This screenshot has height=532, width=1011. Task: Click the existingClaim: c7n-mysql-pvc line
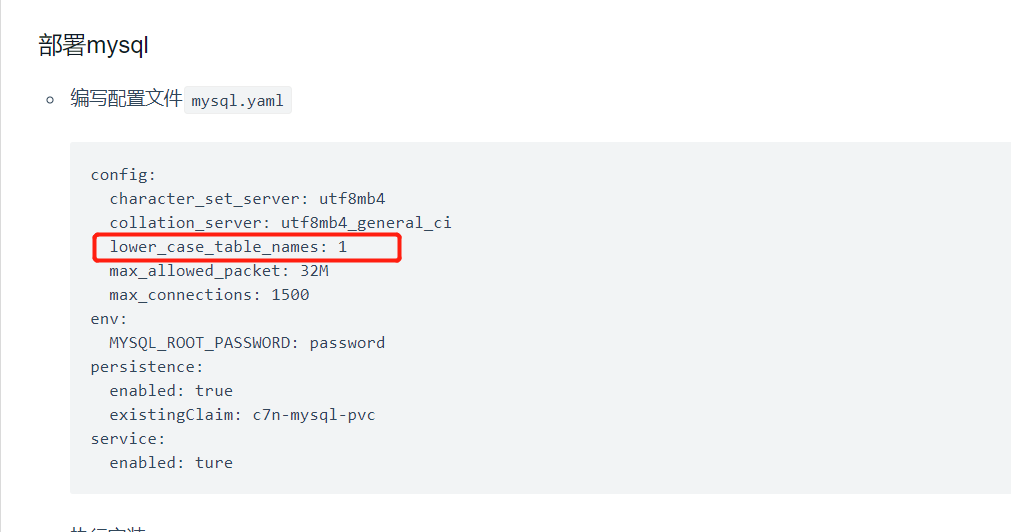[242, 415]
